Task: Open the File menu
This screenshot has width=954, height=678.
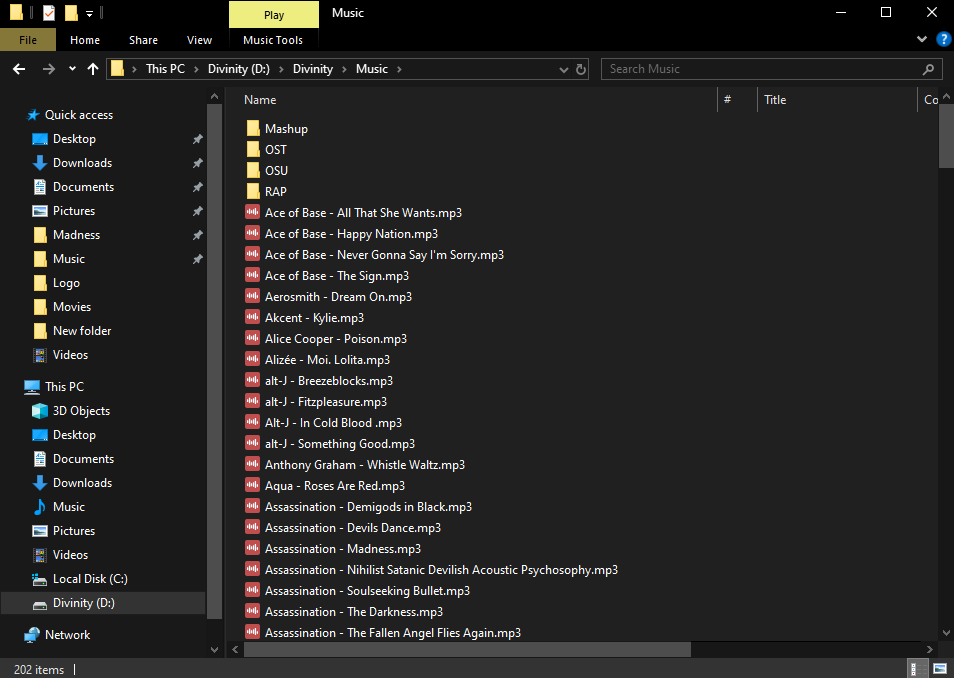Action: pos(28,40)
